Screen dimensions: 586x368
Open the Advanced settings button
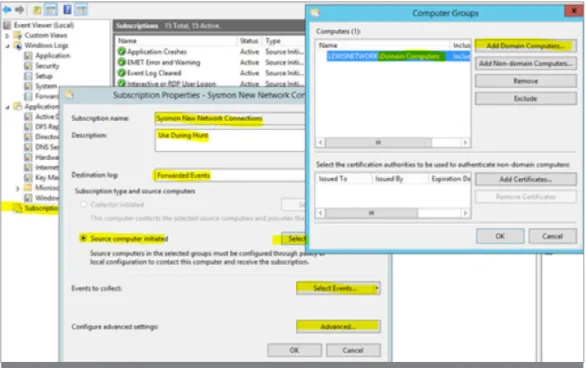tap(338, 327)
